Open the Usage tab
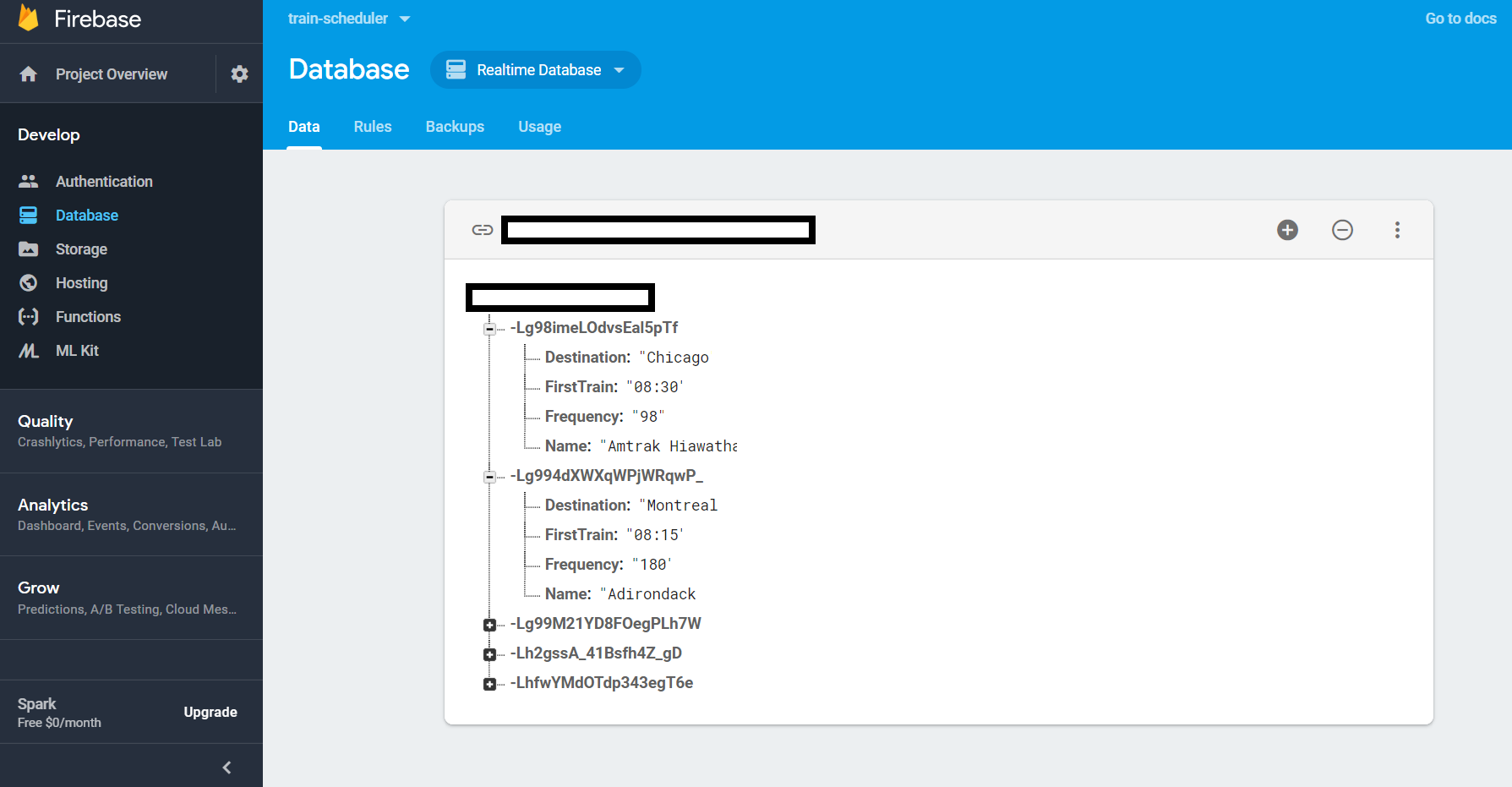The height and width of the screenshot is (787, 1512). pos(539,126)
